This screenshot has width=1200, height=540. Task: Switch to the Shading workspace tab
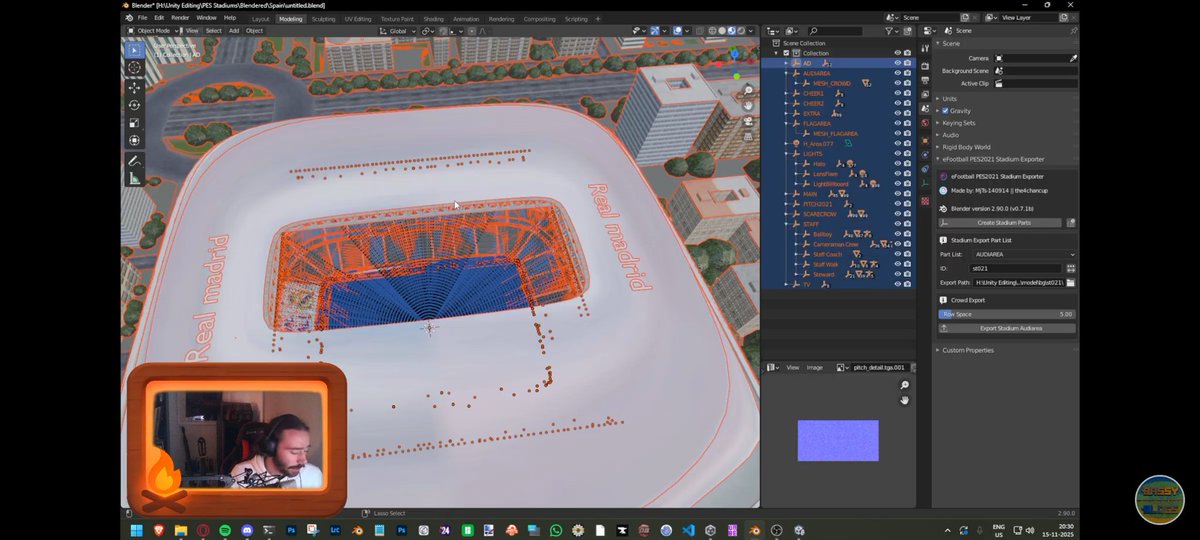coord(433,18)
